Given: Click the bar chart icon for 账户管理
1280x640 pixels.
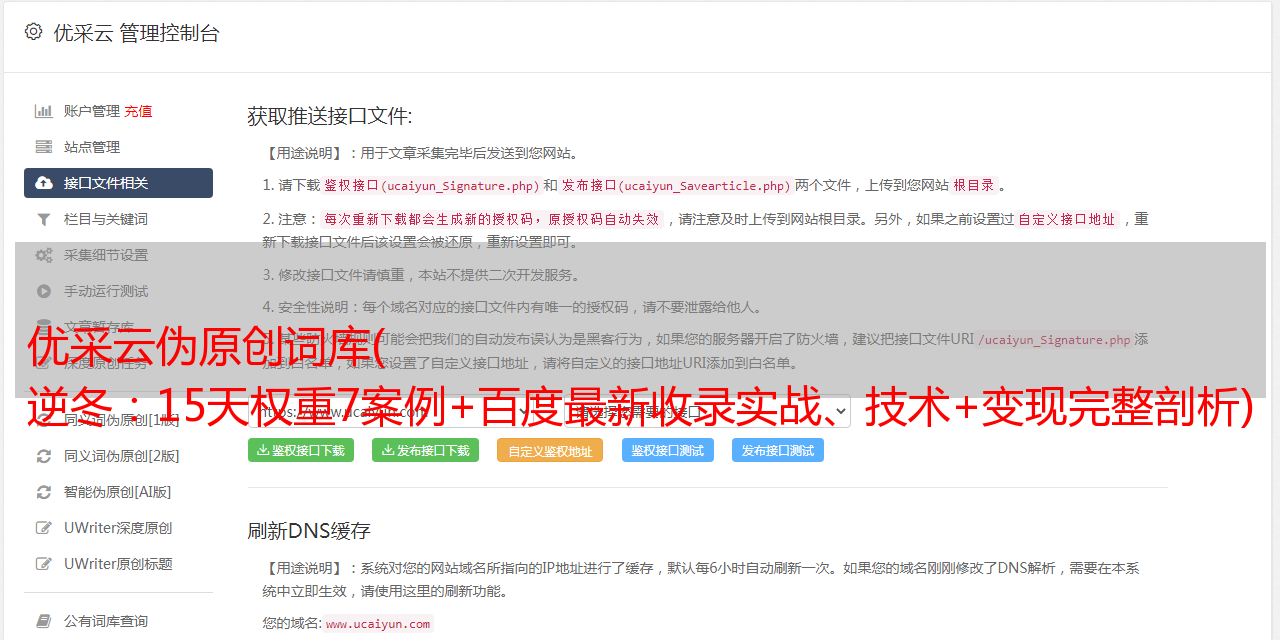Looking at the screenshot, I should pyautogui.click(x=44, y=111).
